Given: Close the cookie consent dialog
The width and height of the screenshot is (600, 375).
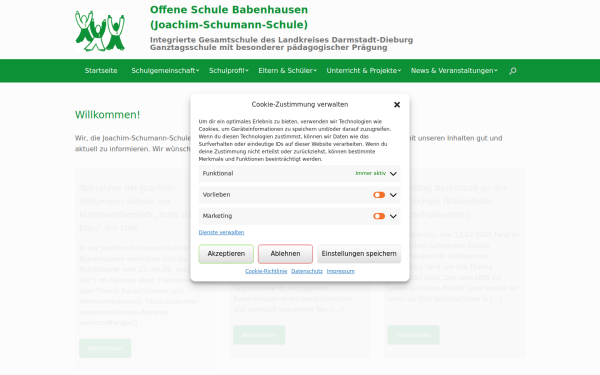Looking at the screenshot, I should pos(397,104).
